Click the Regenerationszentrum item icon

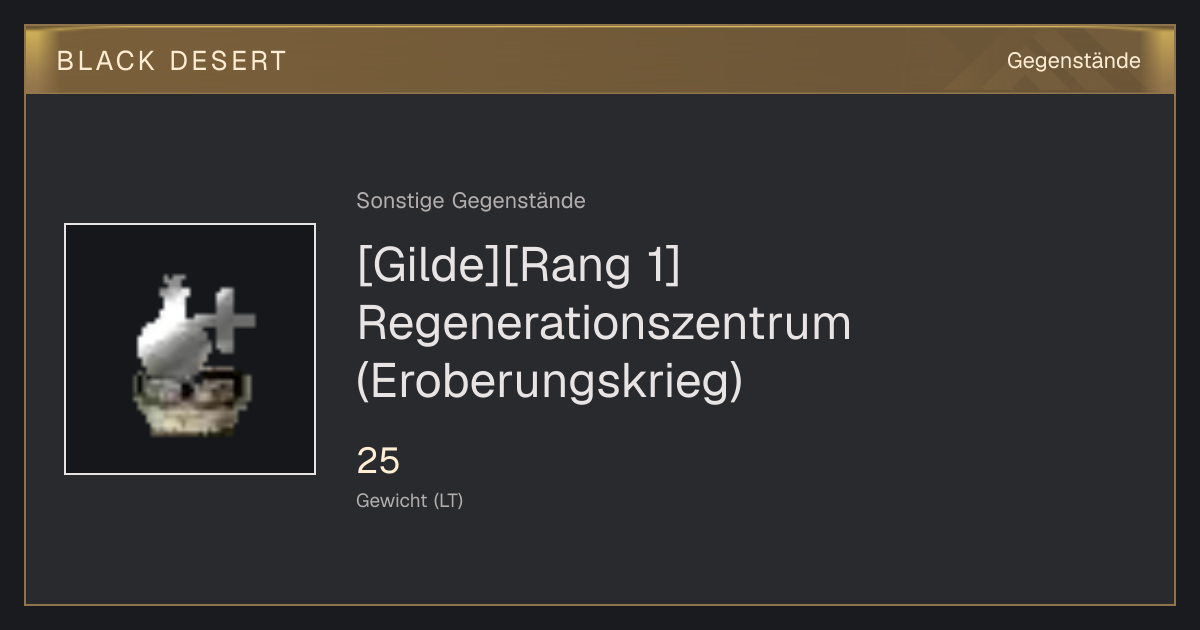coord(190,349)
